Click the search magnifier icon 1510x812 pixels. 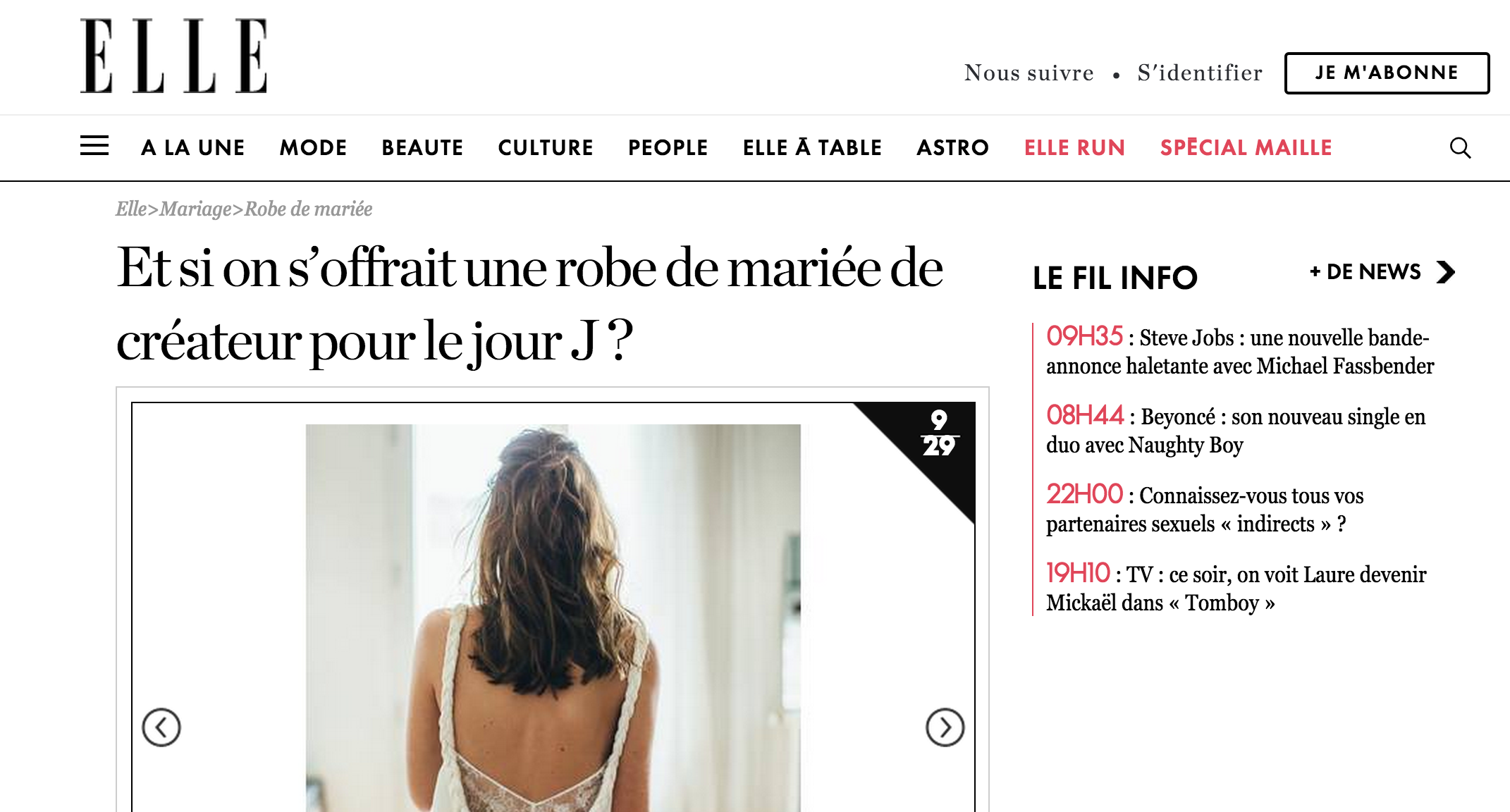point(1460,147)
